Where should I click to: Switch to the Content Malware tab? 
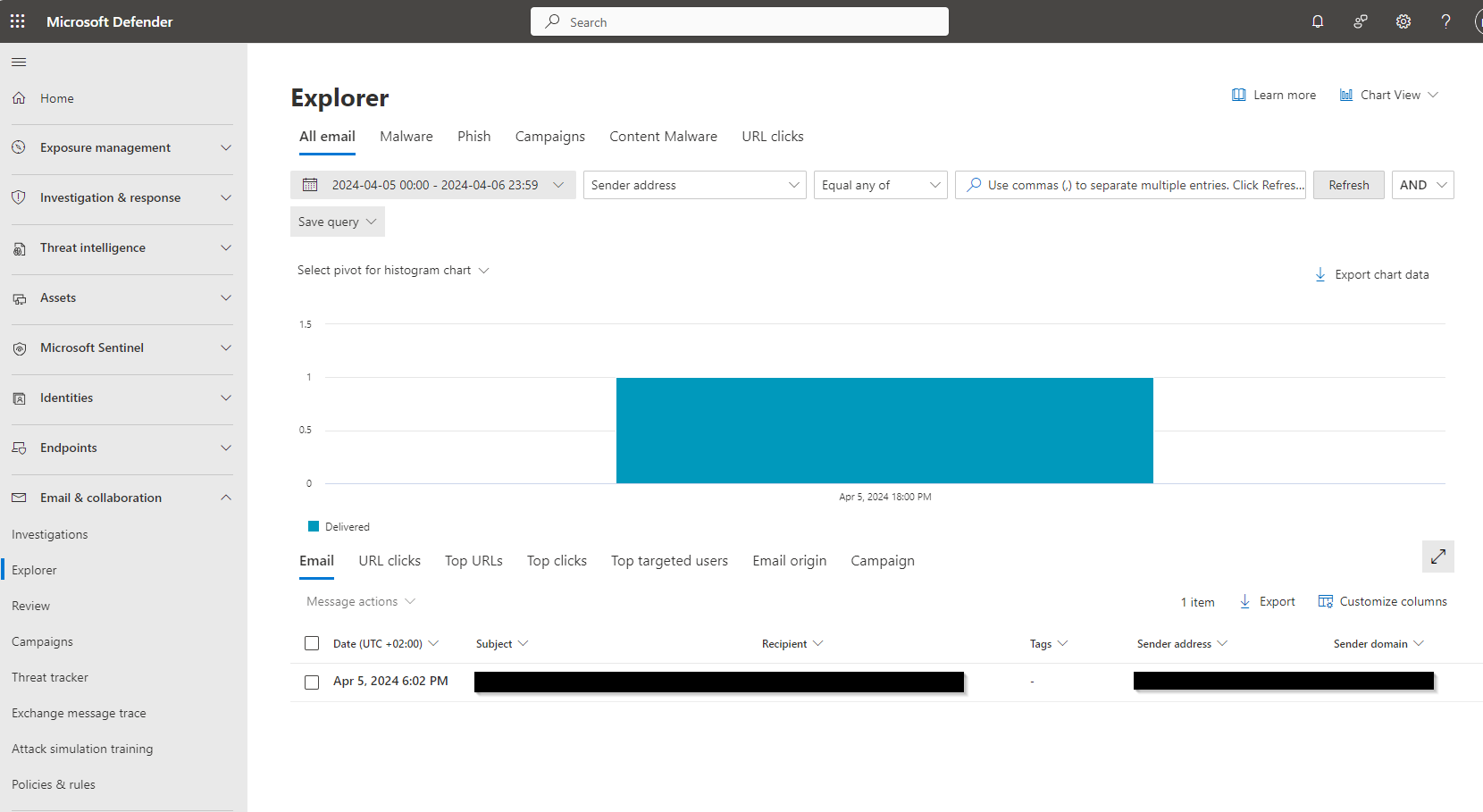point(664,137)
